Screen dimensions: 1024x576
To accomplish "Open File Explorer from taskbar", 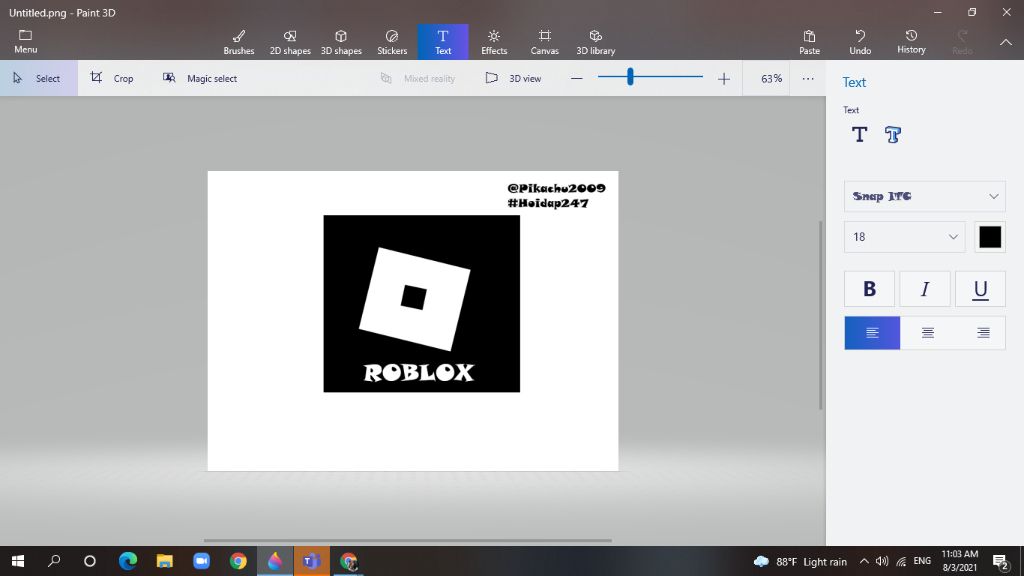I will click(165, 561).
